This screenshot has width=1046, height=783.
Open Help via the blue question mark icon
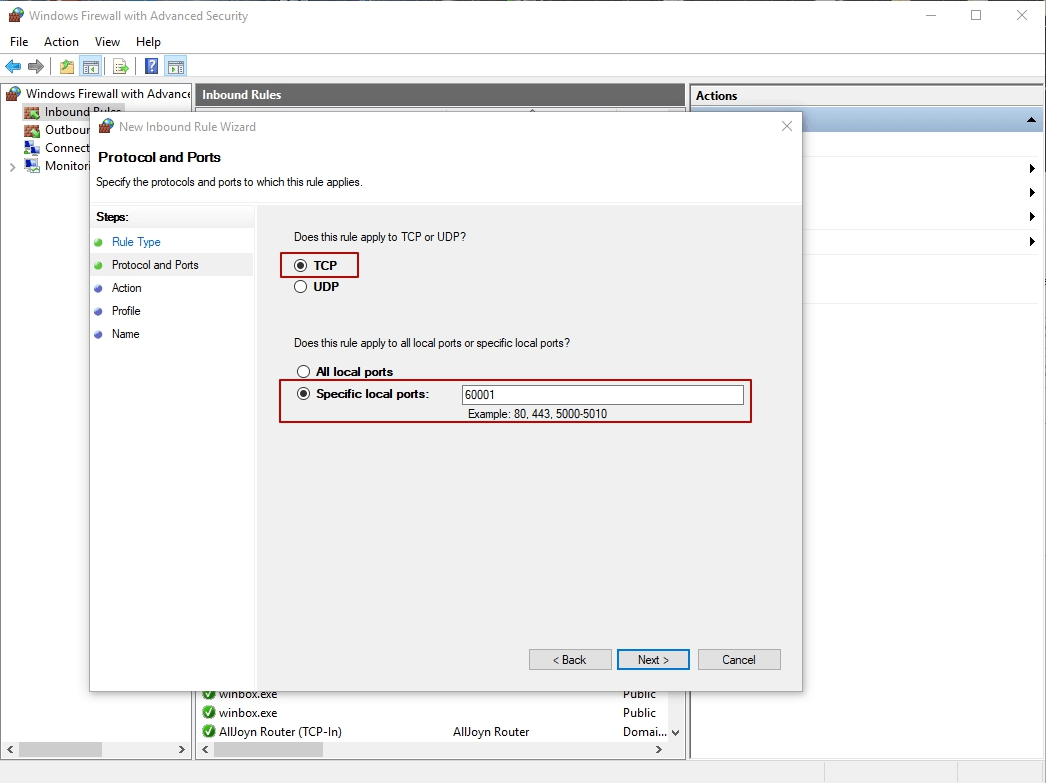tap(152, 66)
